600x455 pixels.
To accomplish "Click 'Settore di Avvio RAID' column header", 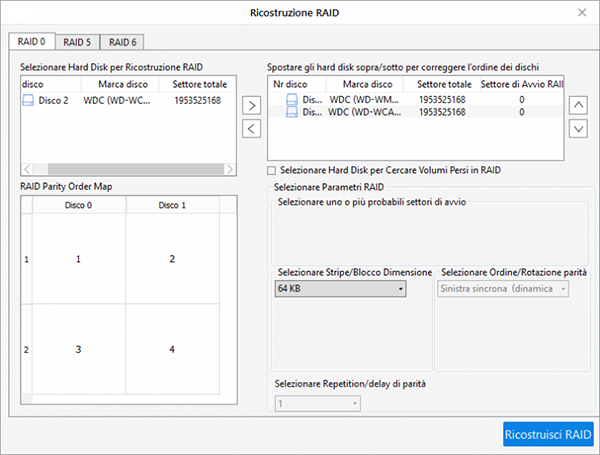I will [522, 84].
